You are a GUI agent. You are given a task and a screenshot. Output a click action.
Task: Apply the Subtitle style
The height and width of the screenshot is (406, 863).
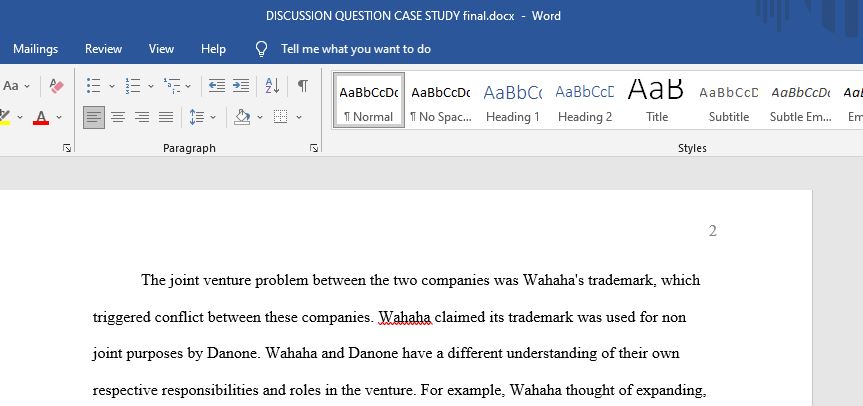[x=729, y=100]
